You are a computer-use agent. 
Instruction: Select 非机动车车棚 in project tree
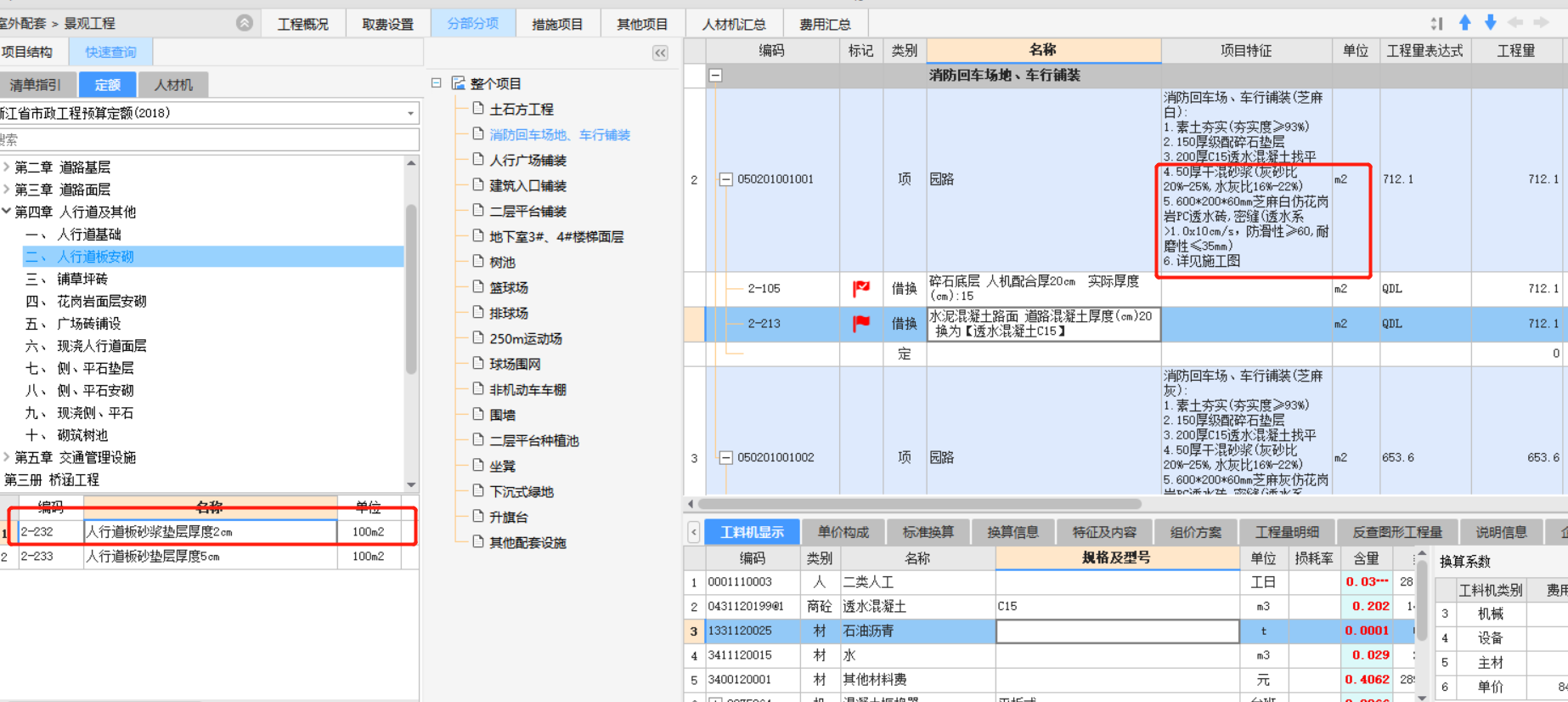click(527, 389)
